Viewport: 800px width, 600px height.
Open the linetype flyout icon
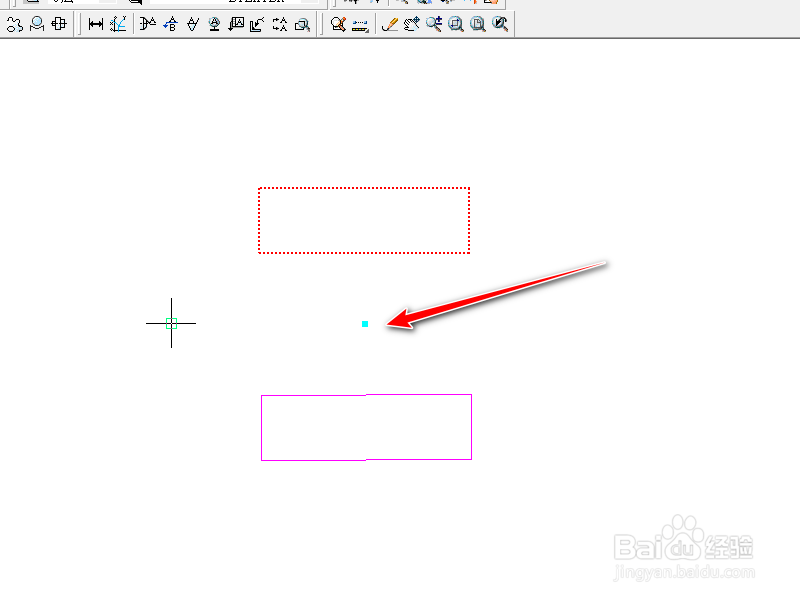(x=360, y=24)
